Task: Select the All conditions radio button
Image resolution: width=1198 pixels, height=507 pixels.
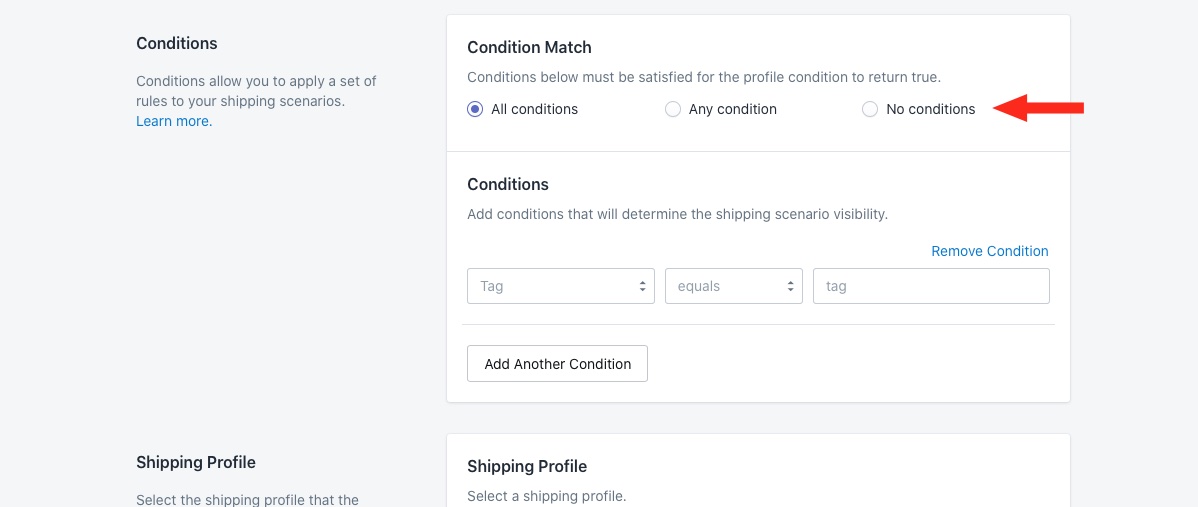Action: coord(475,109)
